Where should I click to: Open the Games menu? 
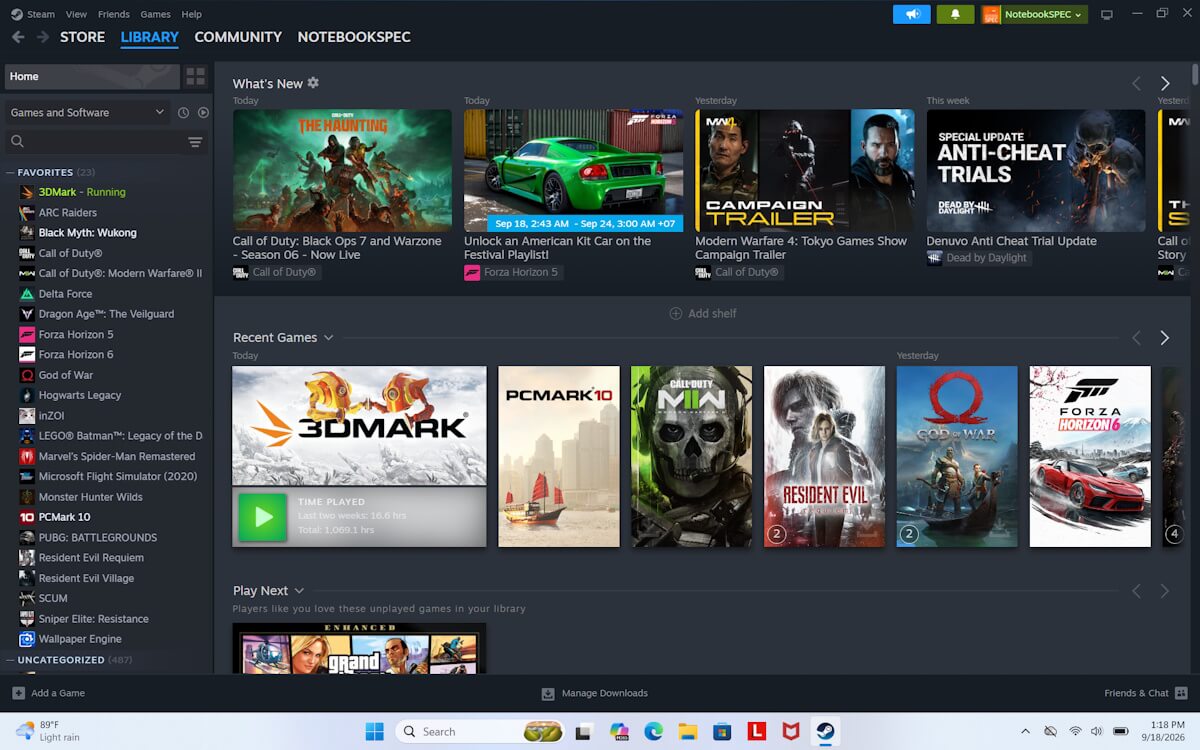click(155, 14)
